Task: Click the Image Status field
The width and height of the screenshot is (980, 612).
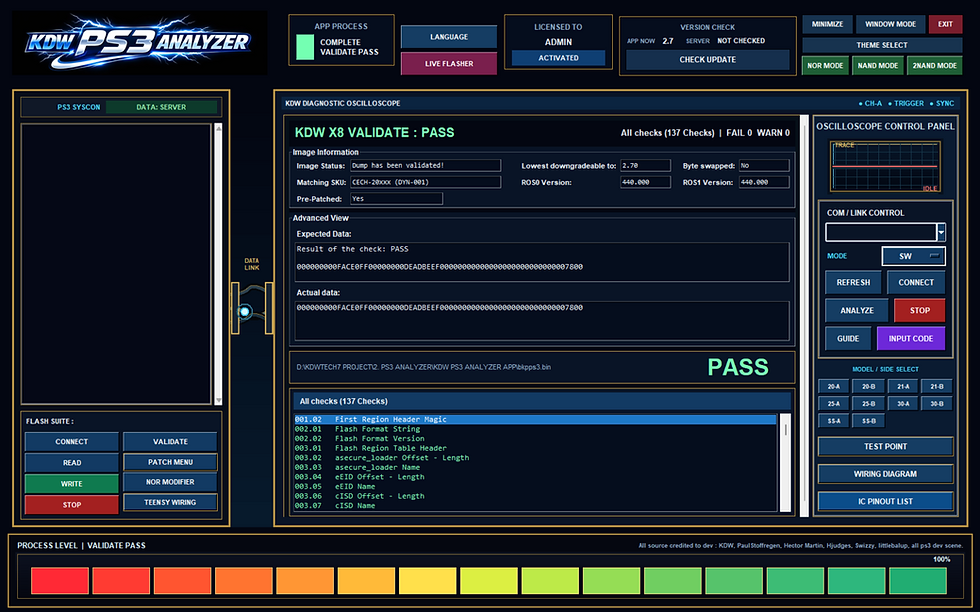Action: 425,166
